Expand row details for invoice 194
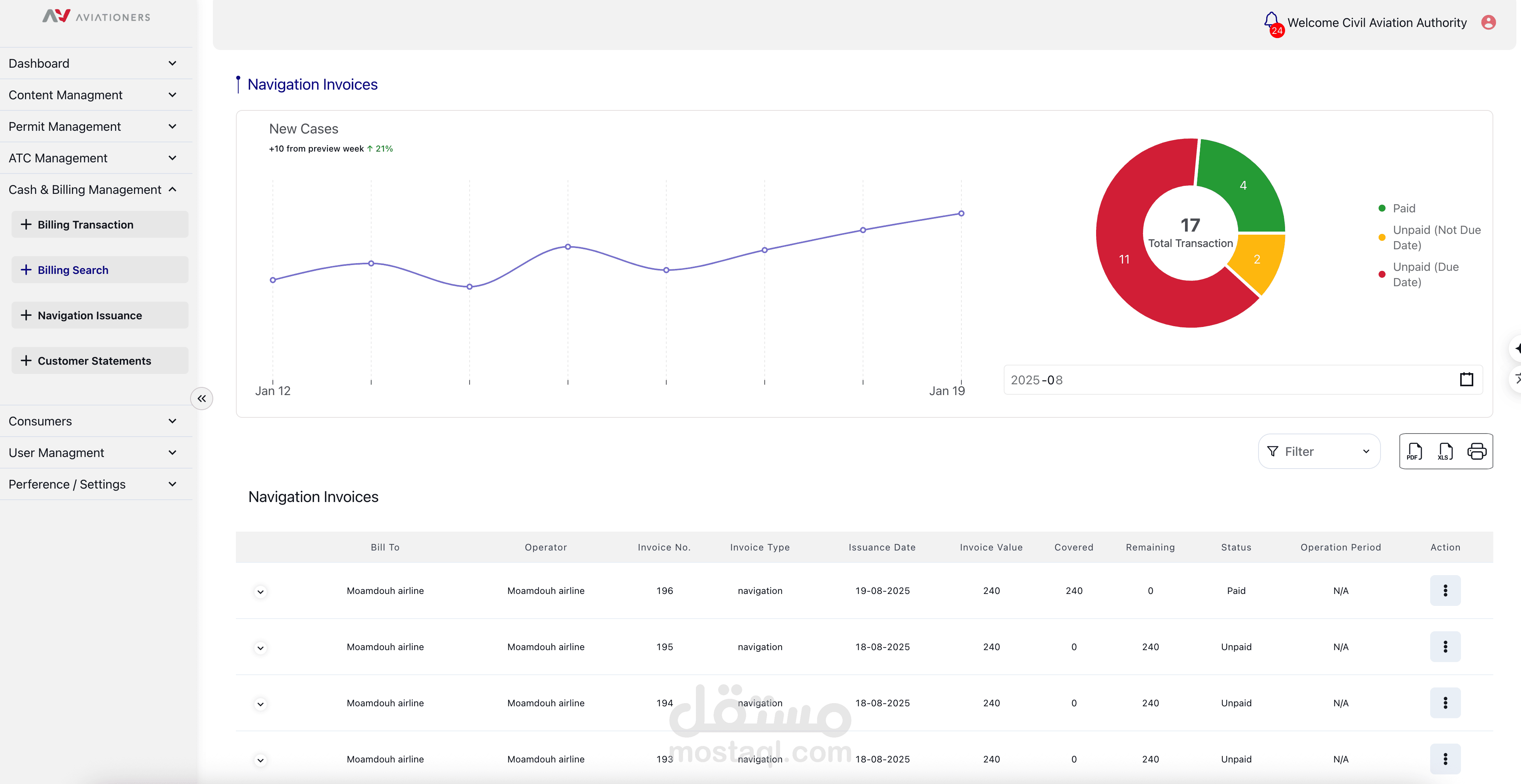This screenshot has height=784, width=1521. 261,704
